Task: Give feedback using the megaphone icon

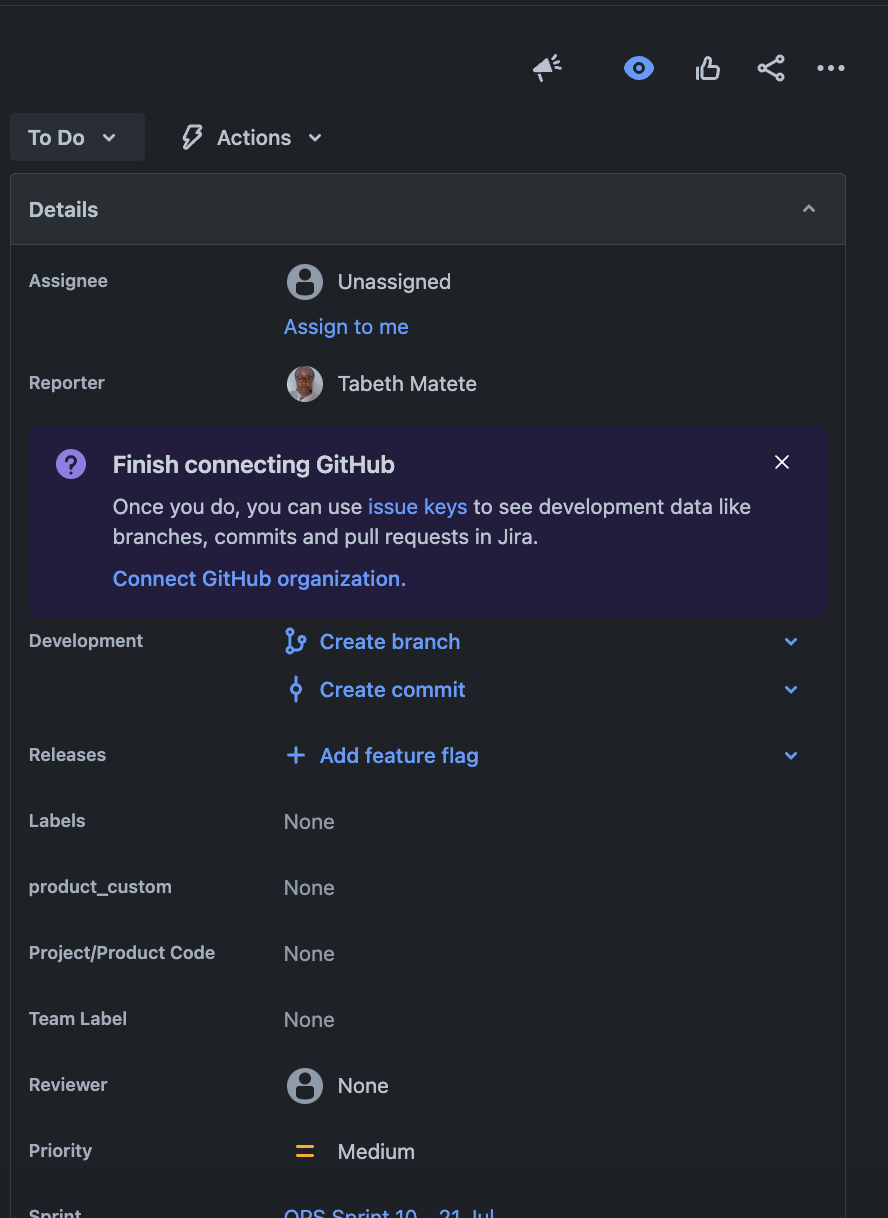Action: [546, 68]
